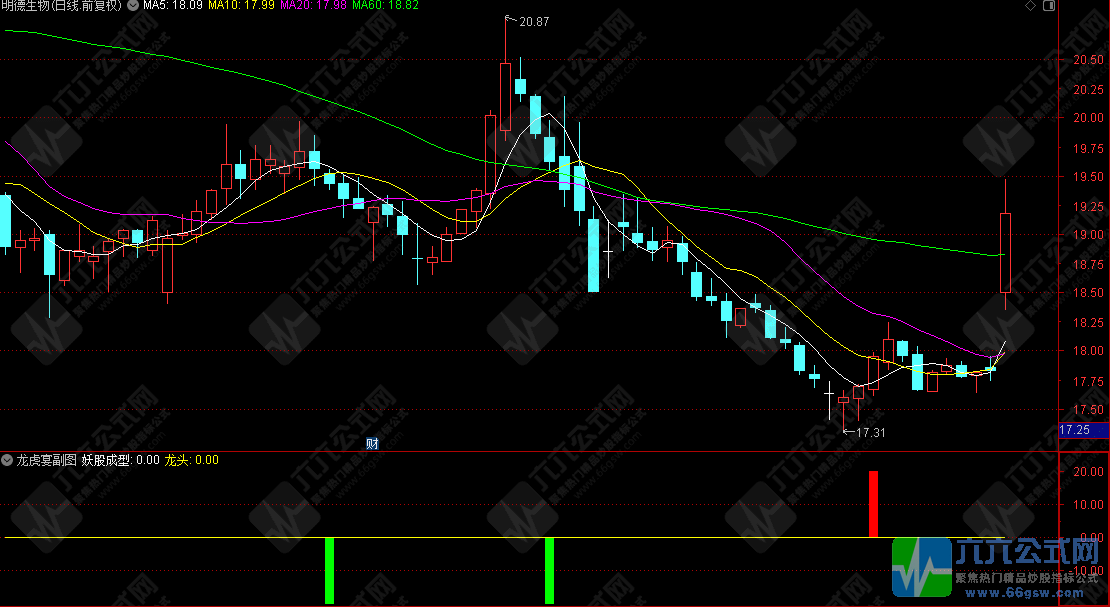Click the first green signal bar in sub-chart
The width and height of the screenshot is (1110, 607).
click(329, 570)
